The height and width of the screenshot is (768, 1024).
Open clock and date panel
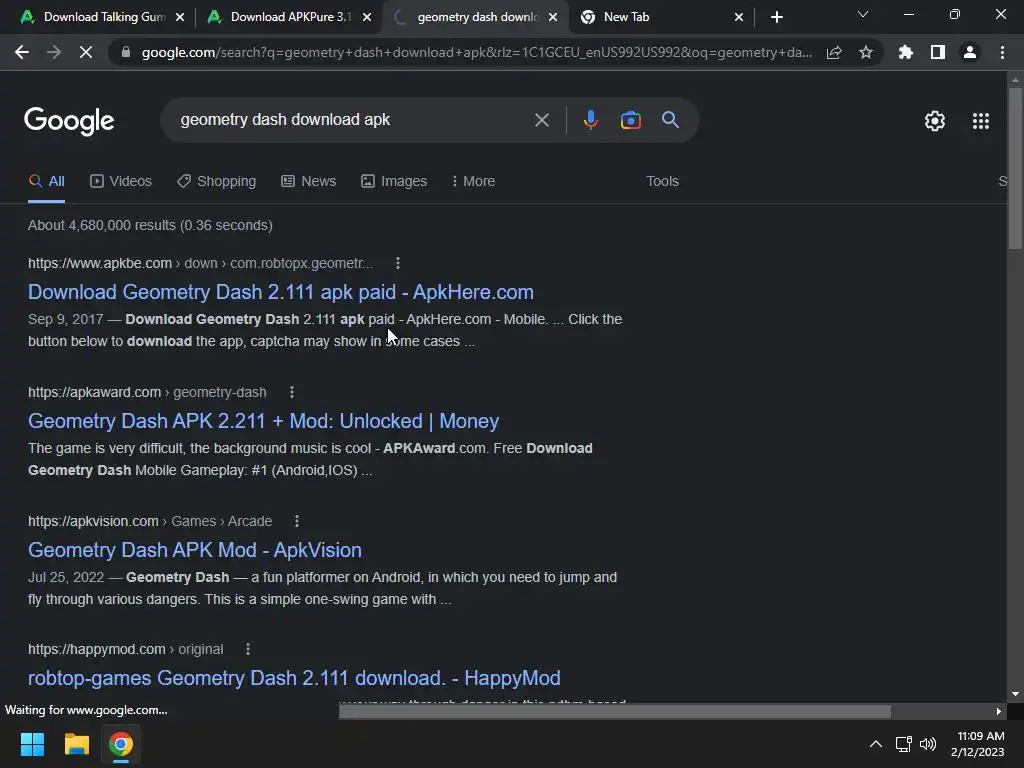pos(978,744)
